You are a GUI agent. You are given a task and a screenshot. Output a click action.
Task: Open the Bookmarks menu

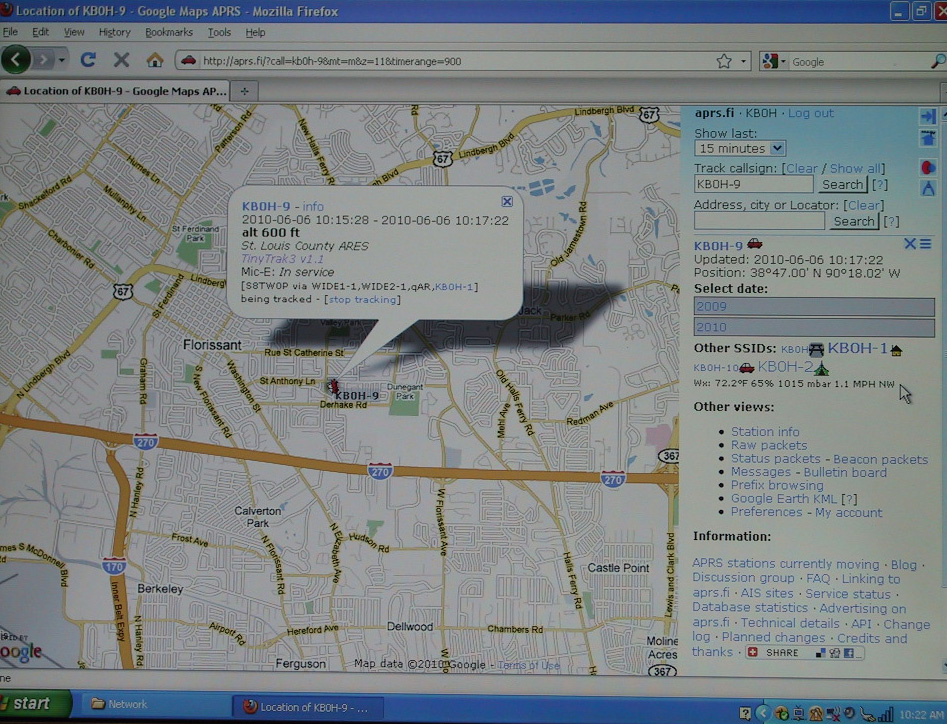(168, 32)
